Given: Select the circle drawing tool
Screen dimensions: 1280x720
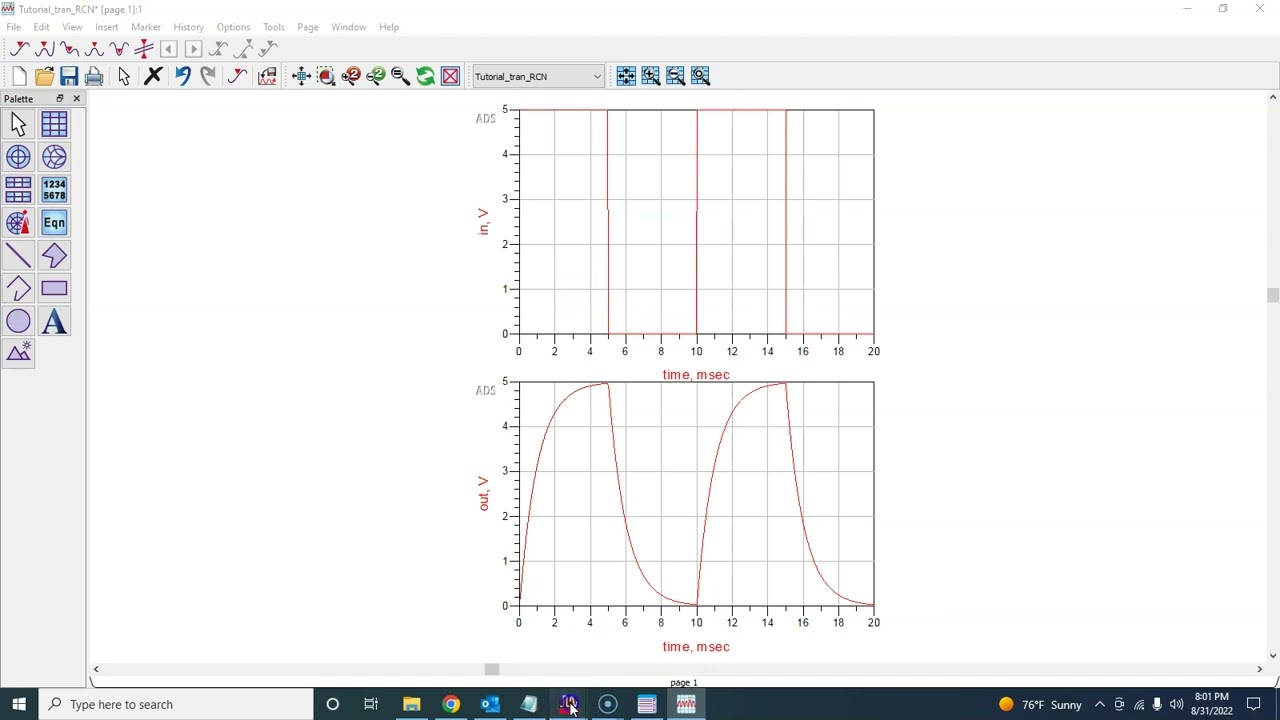Looking at the screenshot, I should [18, 322].
